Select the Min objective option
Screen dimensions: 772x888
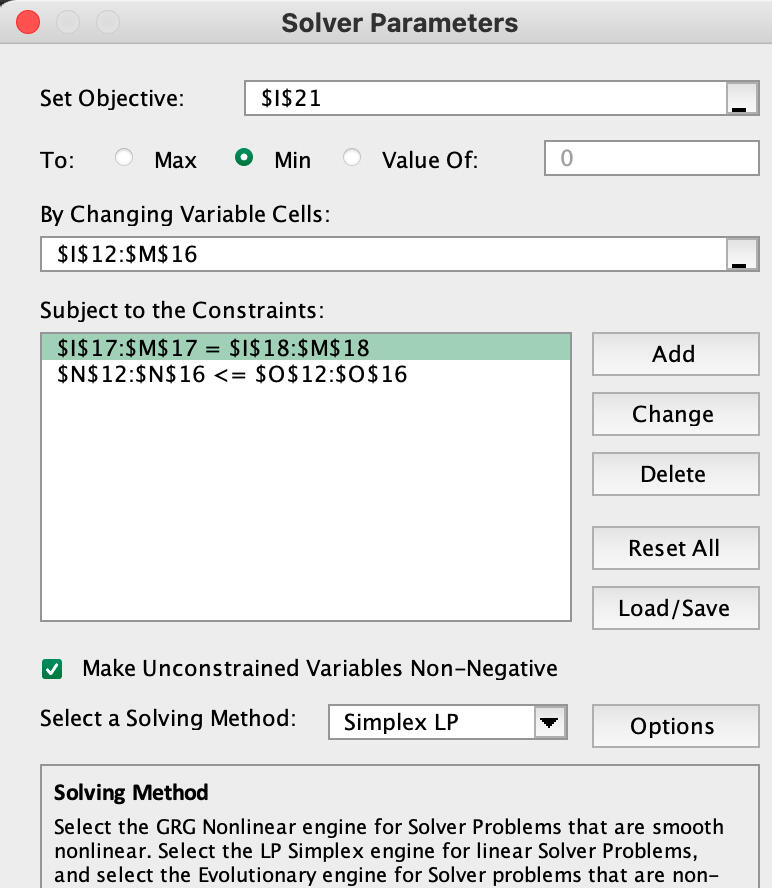coord(243,159)
